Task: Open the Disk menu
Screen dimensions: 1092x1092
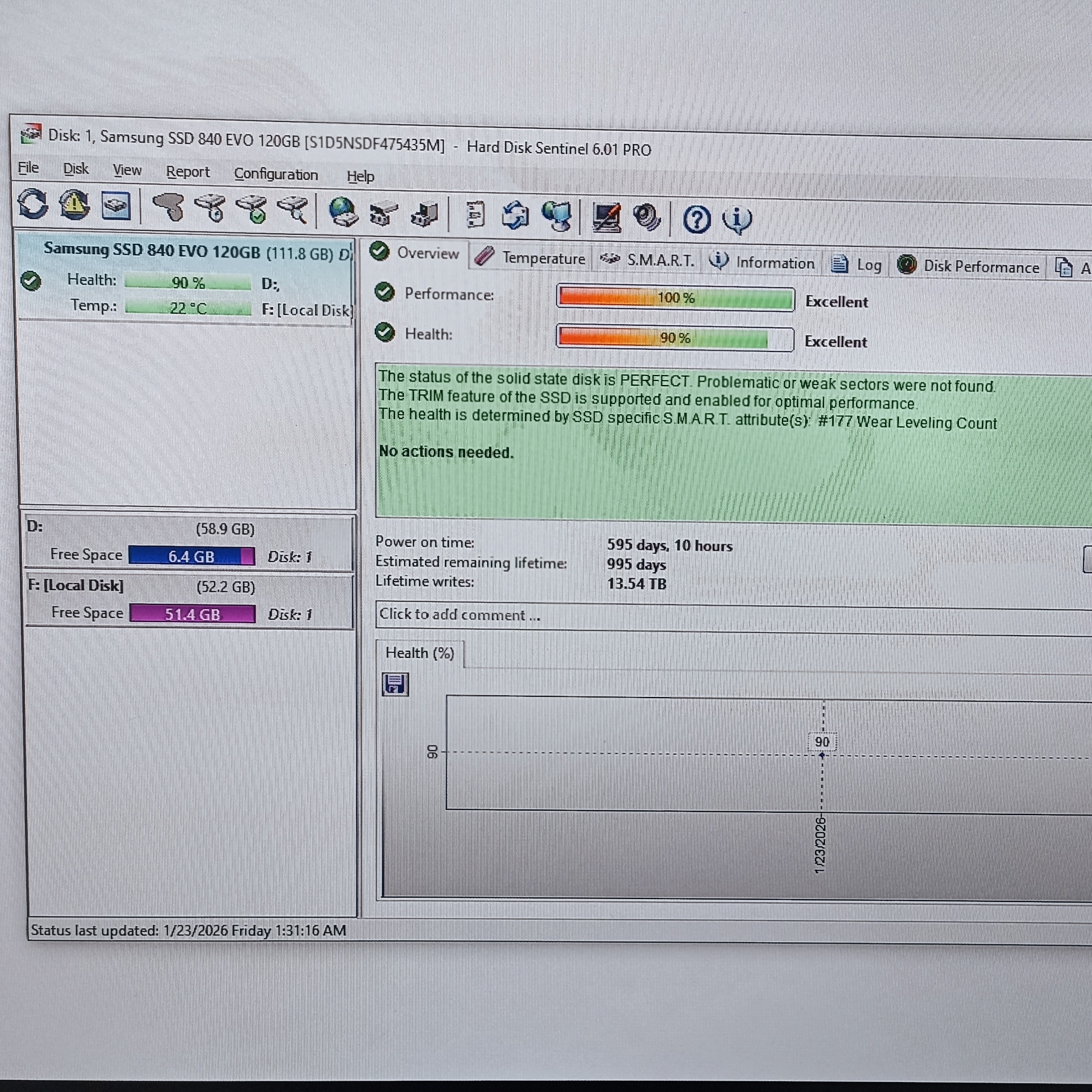Action: tap(76, 169)
